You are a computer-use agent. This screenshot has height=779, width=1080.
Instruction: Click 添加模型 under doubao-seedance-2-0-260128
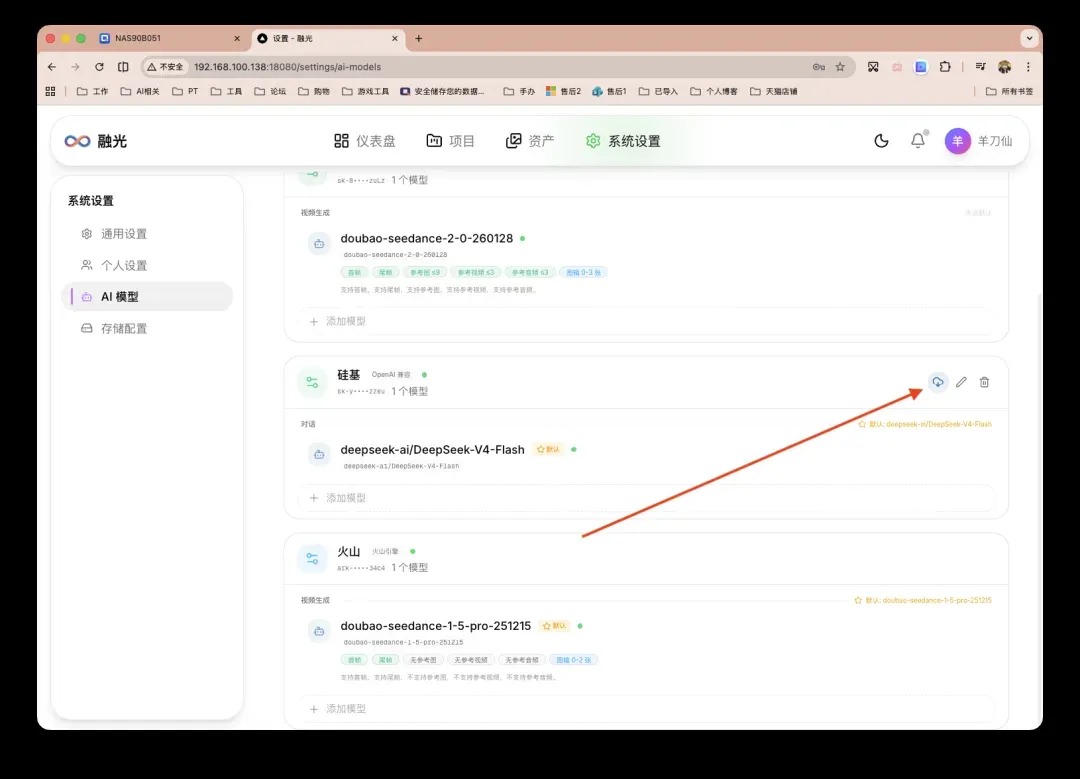[x=646, y=322]
